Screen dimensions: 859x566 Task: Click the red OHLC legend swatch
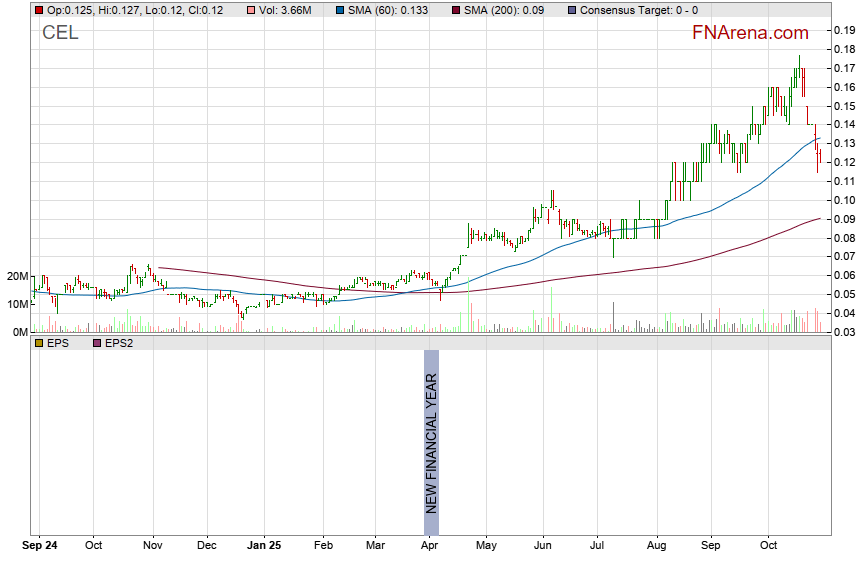(x=39, y=10)
